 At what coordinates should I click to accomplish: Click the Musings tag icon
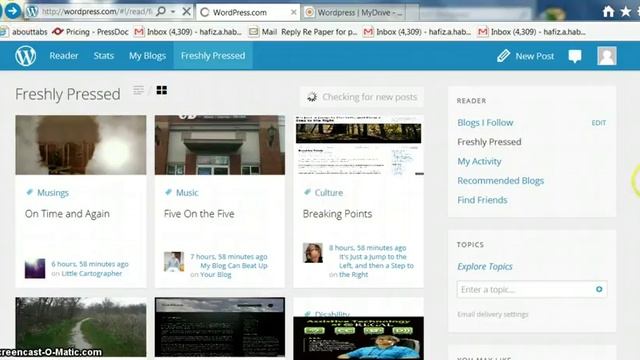(x=29, y=192)
